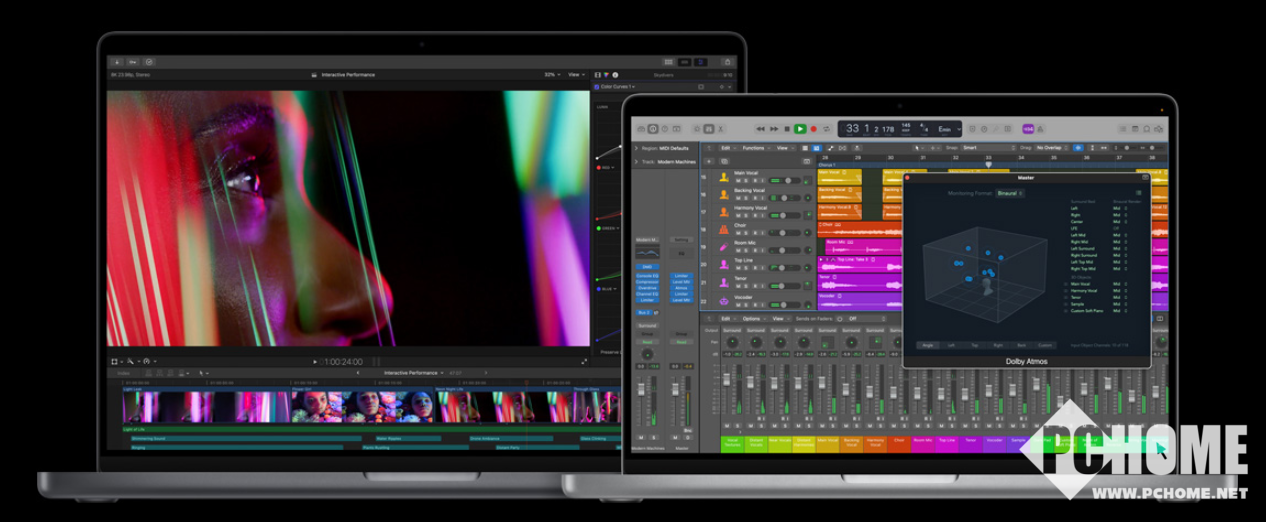1266x522 pixels.
Task: Click the Stop transport button
Action: (787, 129)
